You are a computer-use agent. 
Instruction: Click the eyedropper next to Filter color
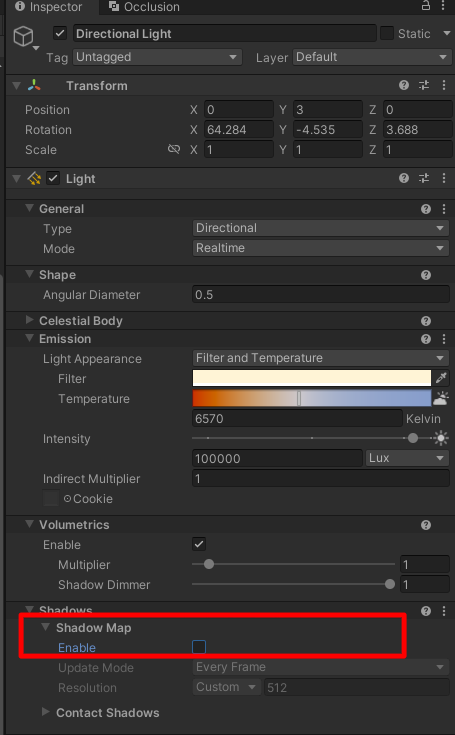click(x=441, y=378)
